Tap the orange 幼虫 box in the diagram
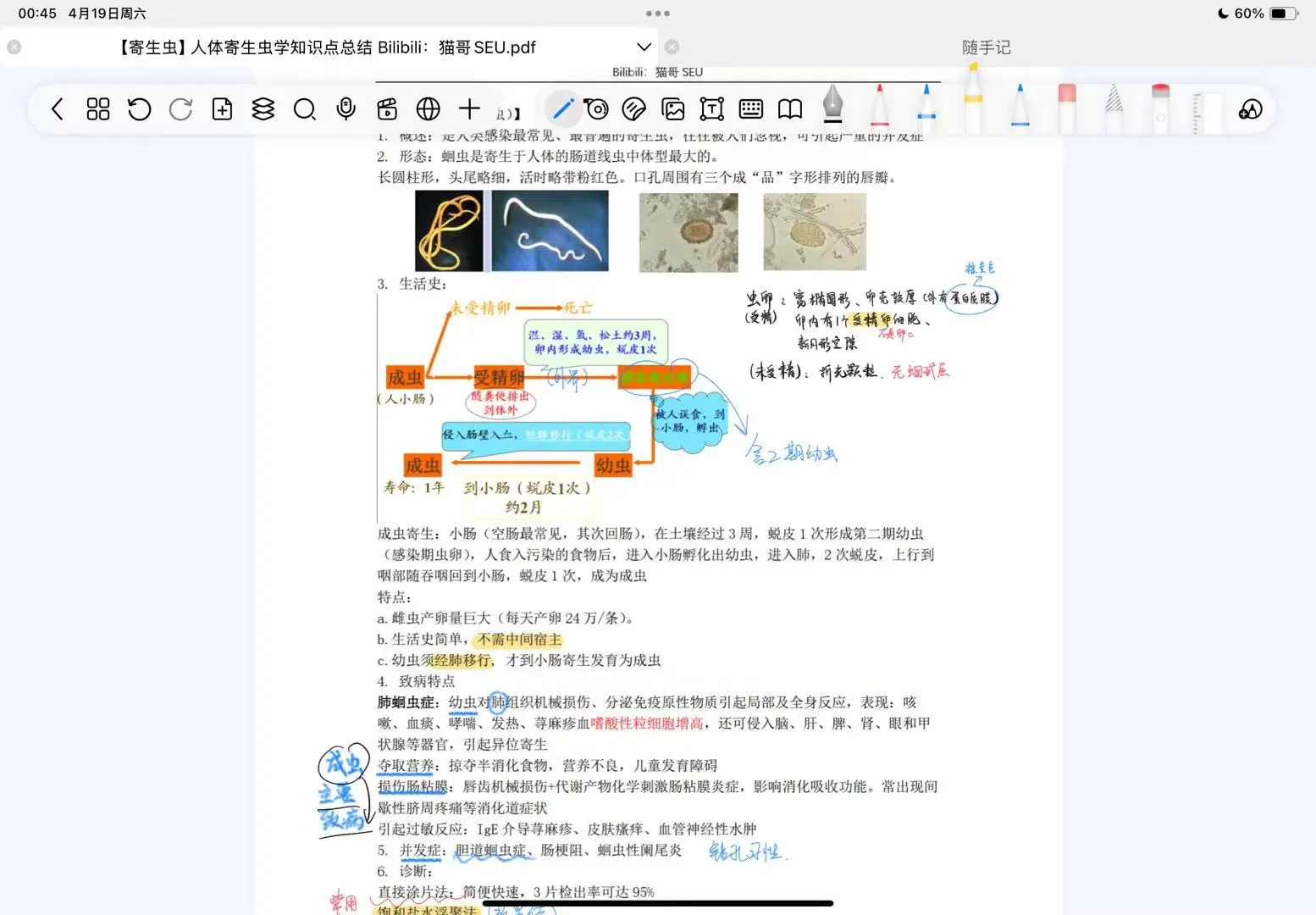This screenshot has width=1316, height=915. [613, 465]
